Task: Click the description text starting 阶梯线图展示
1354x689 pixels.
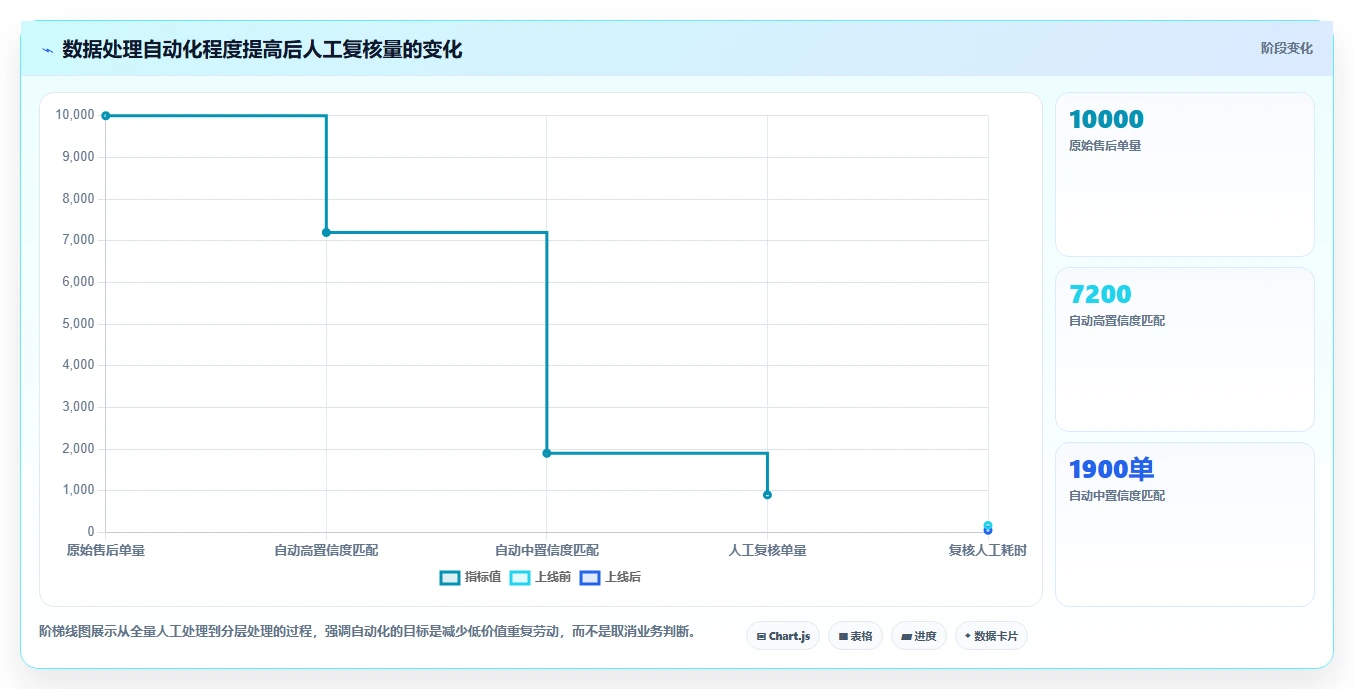Action: pyautogui.click(x=368, y=632)
